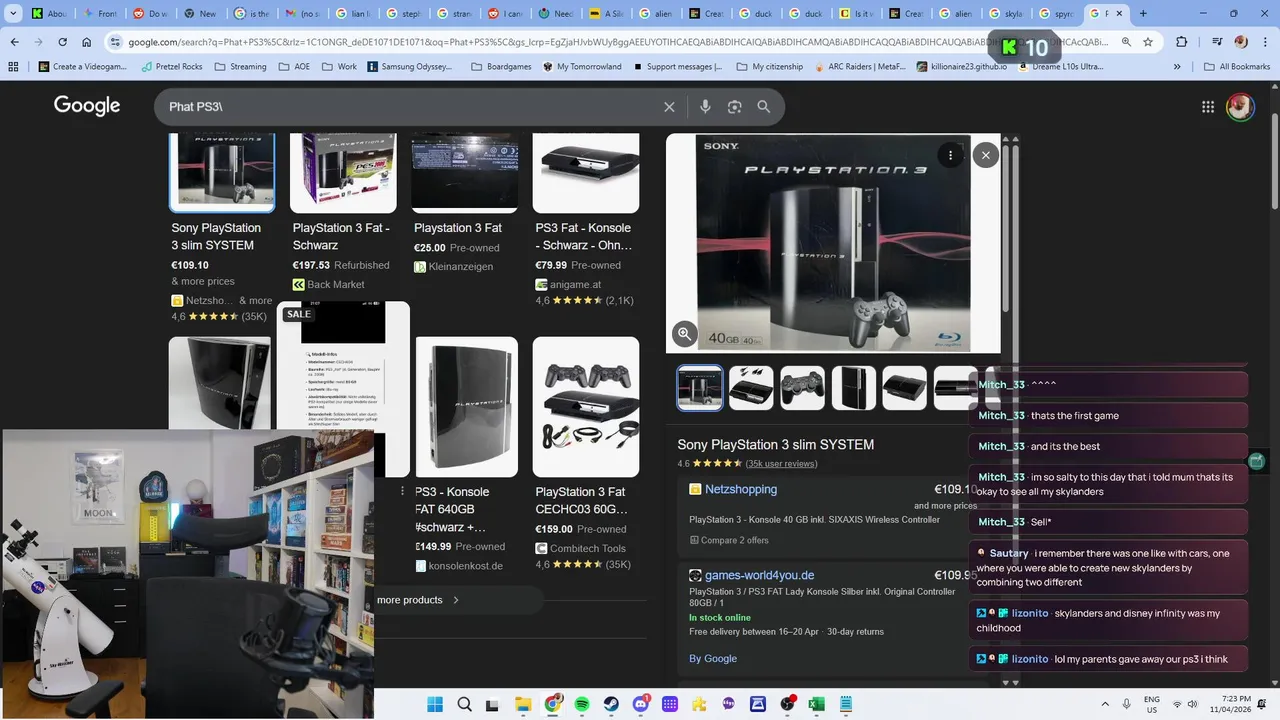Open File Explorer from the taskbar
The image size is (1280, 720).
tap(523, 704)
